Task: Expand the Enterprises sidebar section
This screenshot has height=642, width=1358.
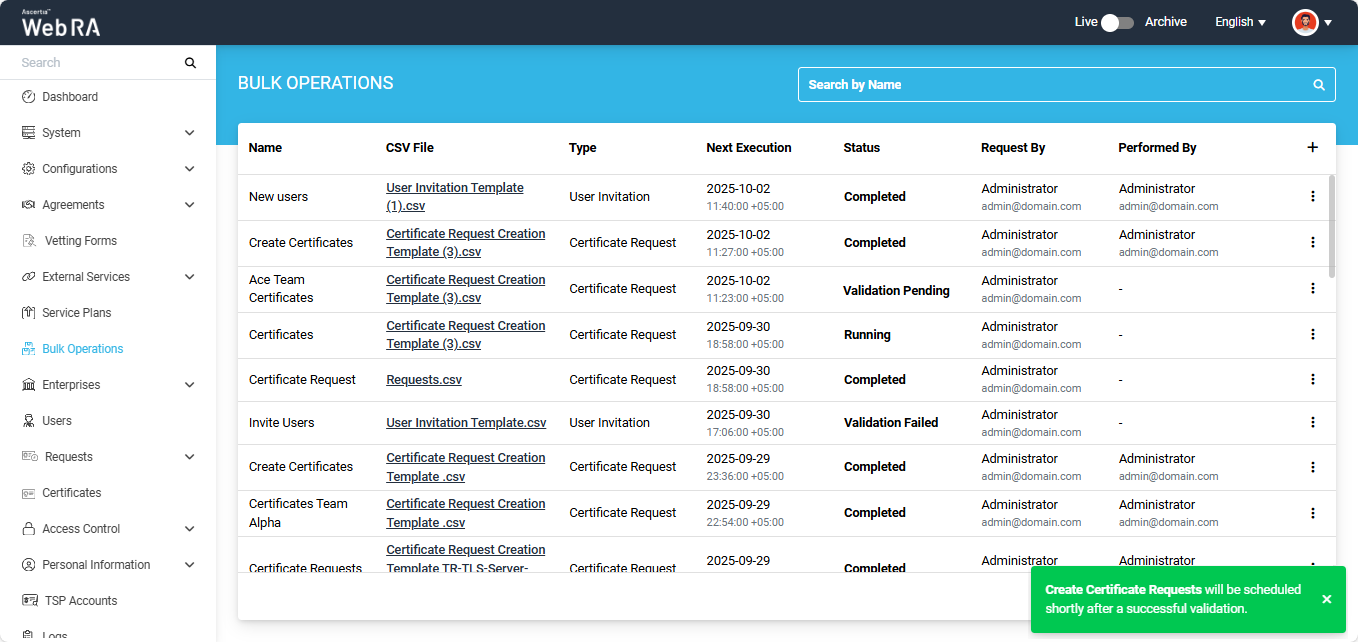Action: [x=190, y=385]
